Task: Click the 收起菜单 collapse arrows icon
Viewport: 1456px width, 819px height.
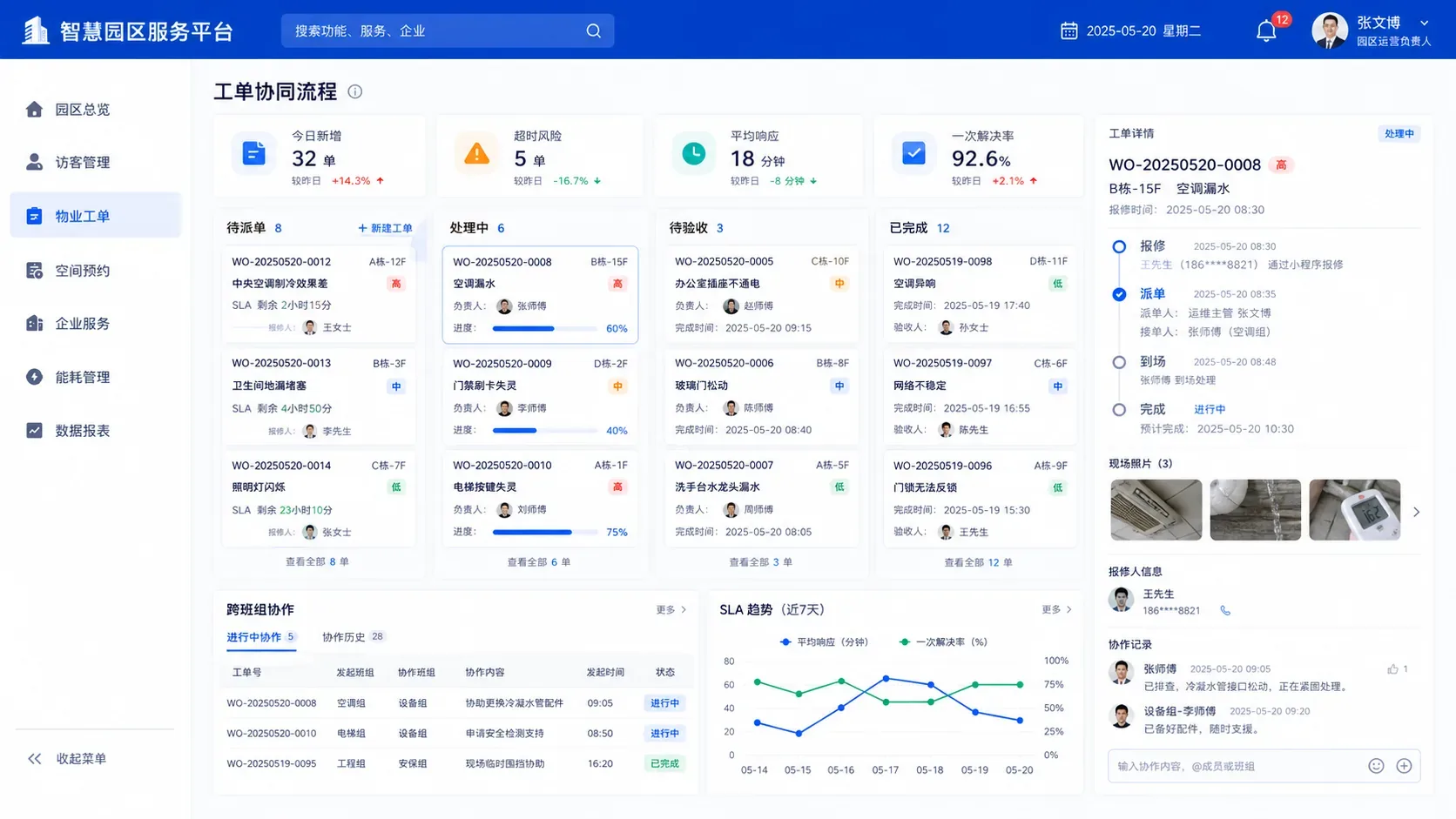Action: pyautogui.click(x=34, y=759)
